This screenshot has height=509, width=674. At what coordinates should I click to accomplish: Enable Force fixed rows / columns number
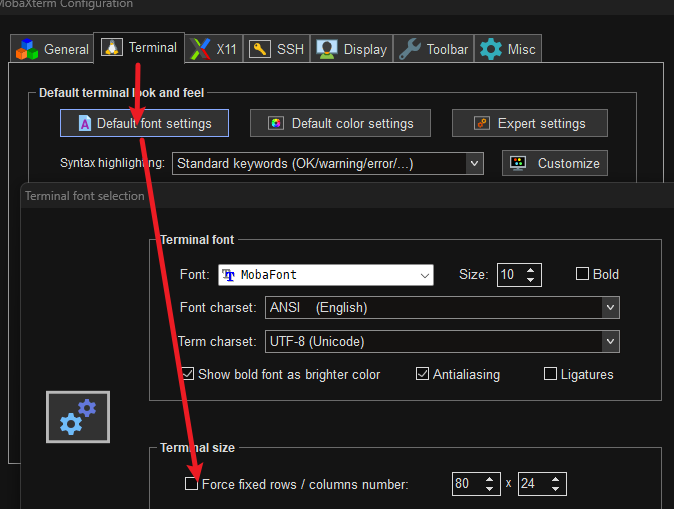(x=191, y=484)
